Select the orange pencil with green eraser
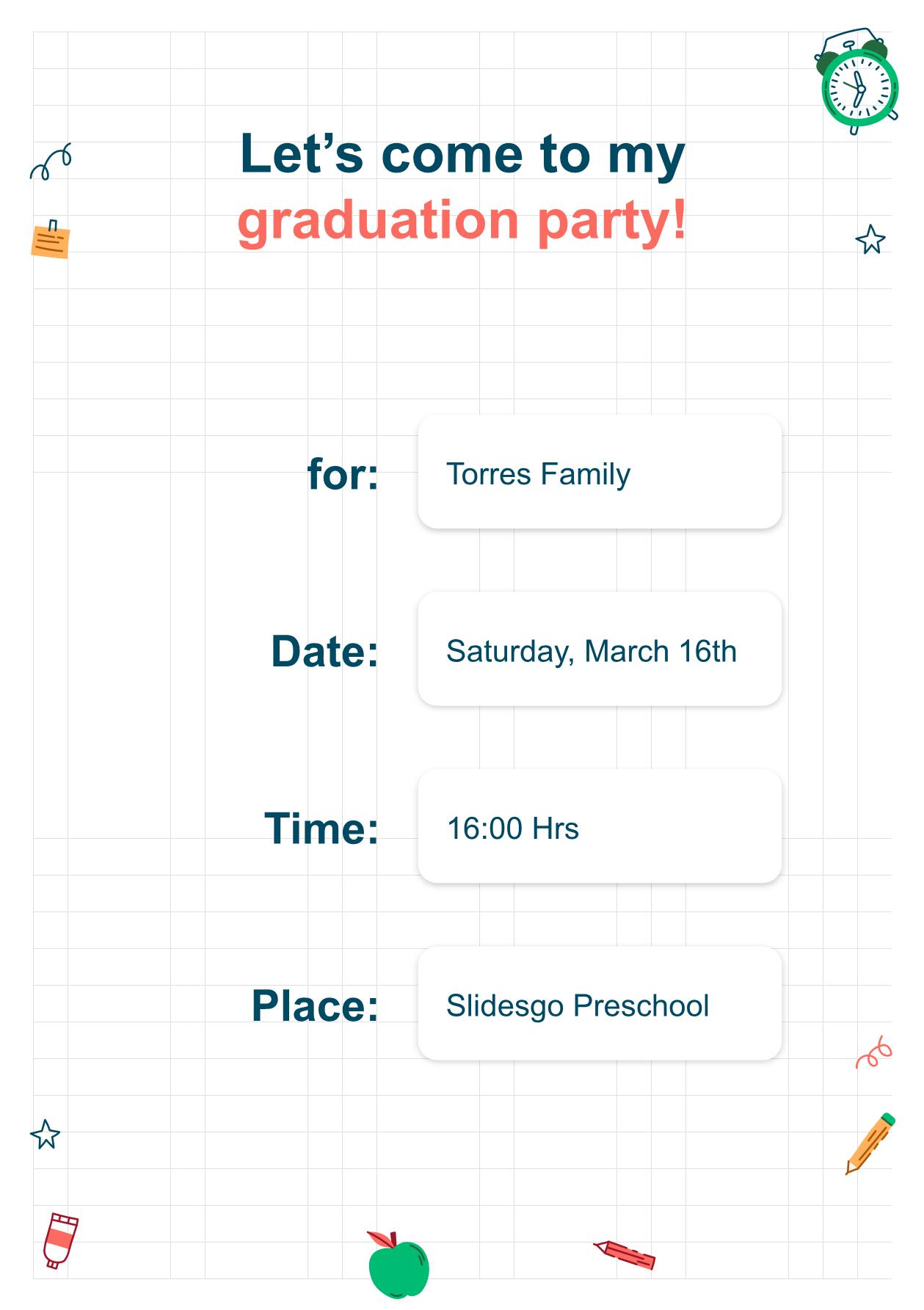The width and height of the screenshot is (924, 1310). [870, 1143]
